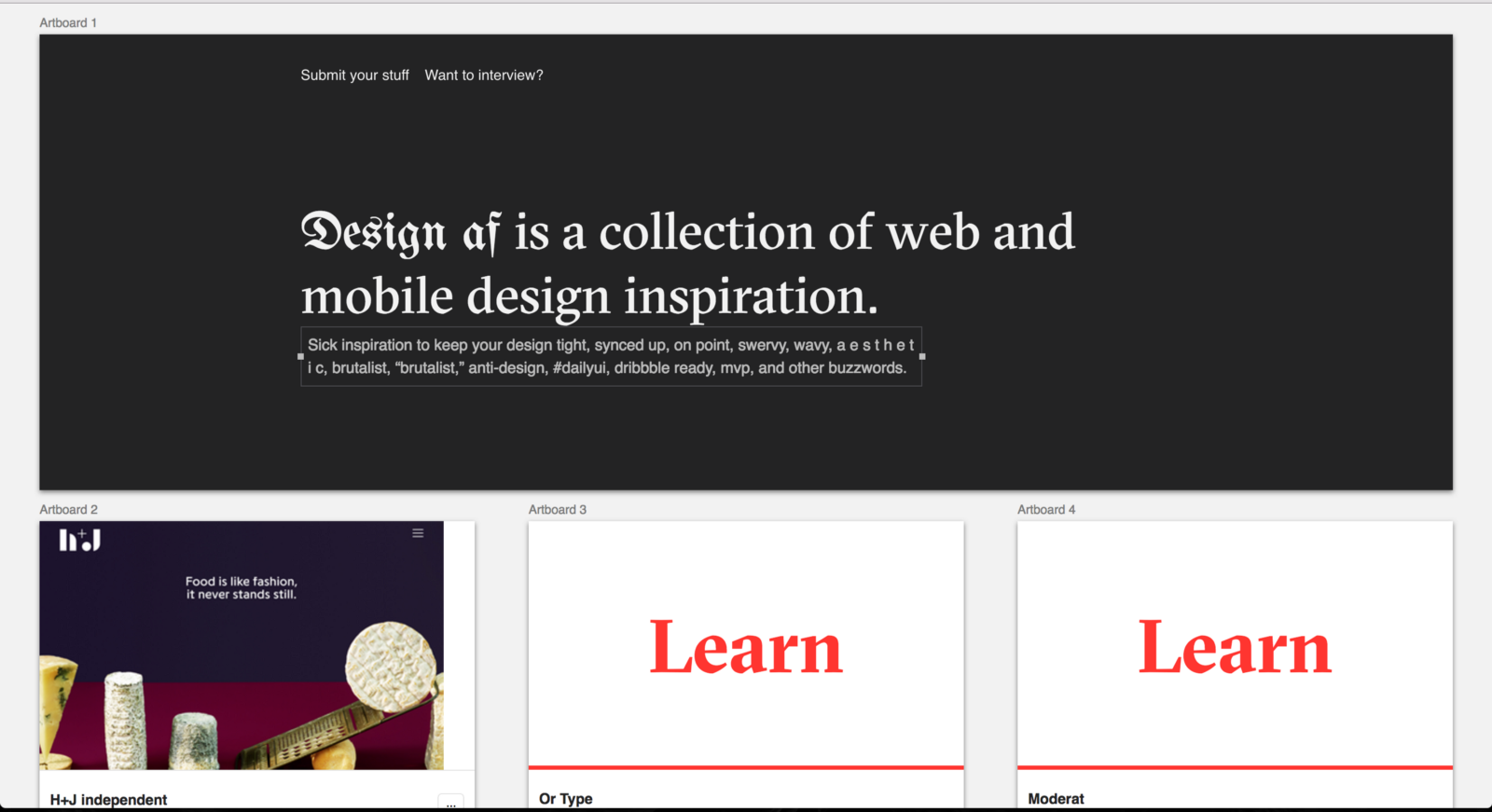
Task: Click the "Moderat" title
Action: tap(1056, 799)
